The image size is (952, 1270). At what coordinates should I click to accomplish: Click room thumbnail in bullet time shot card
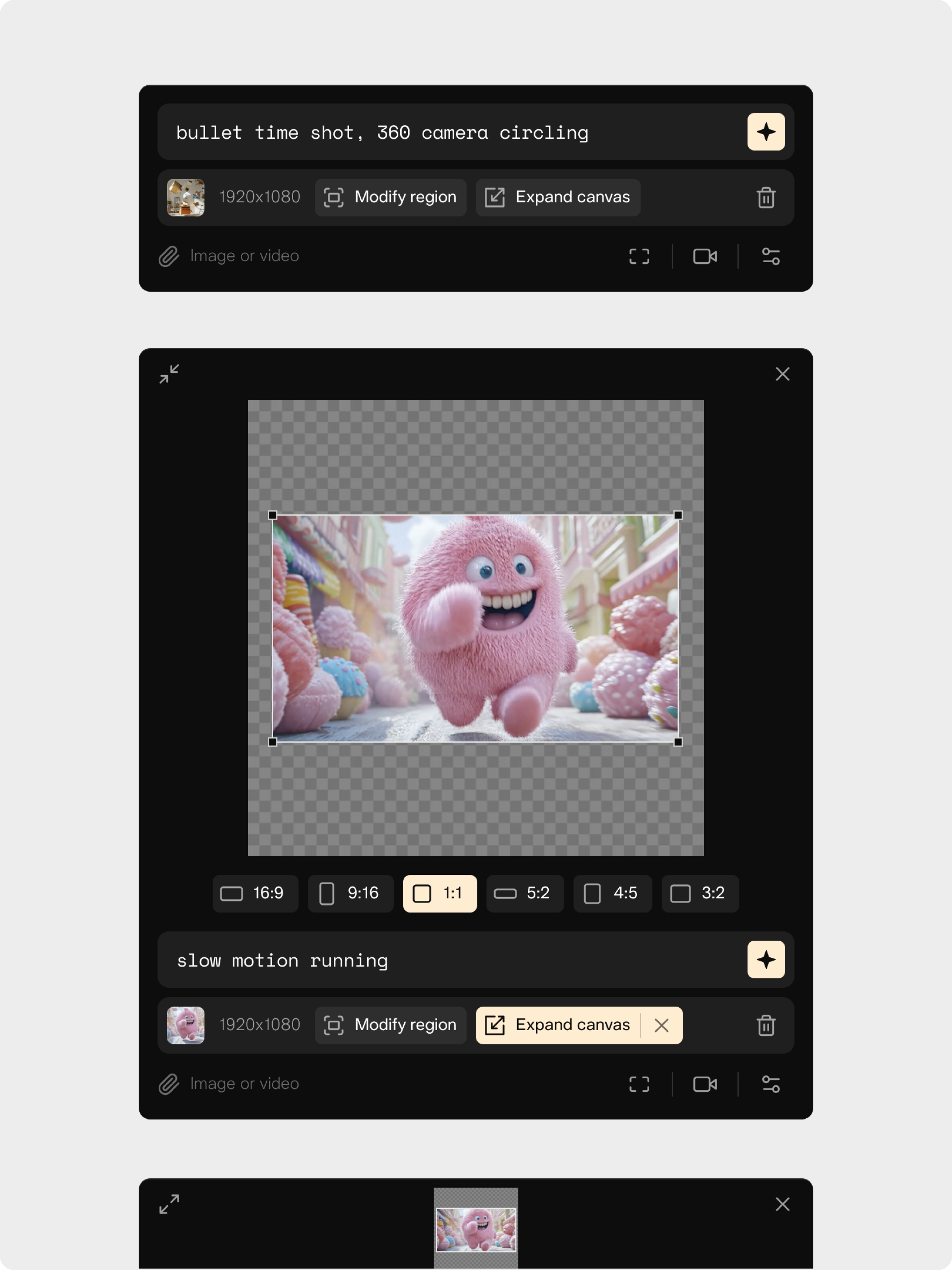pos(185,198)
